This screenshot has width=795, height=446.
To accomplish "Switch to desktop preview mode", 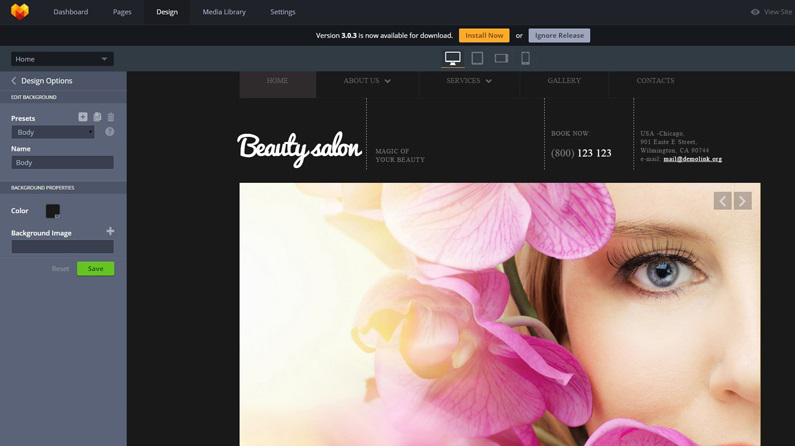I will (453, 58).
